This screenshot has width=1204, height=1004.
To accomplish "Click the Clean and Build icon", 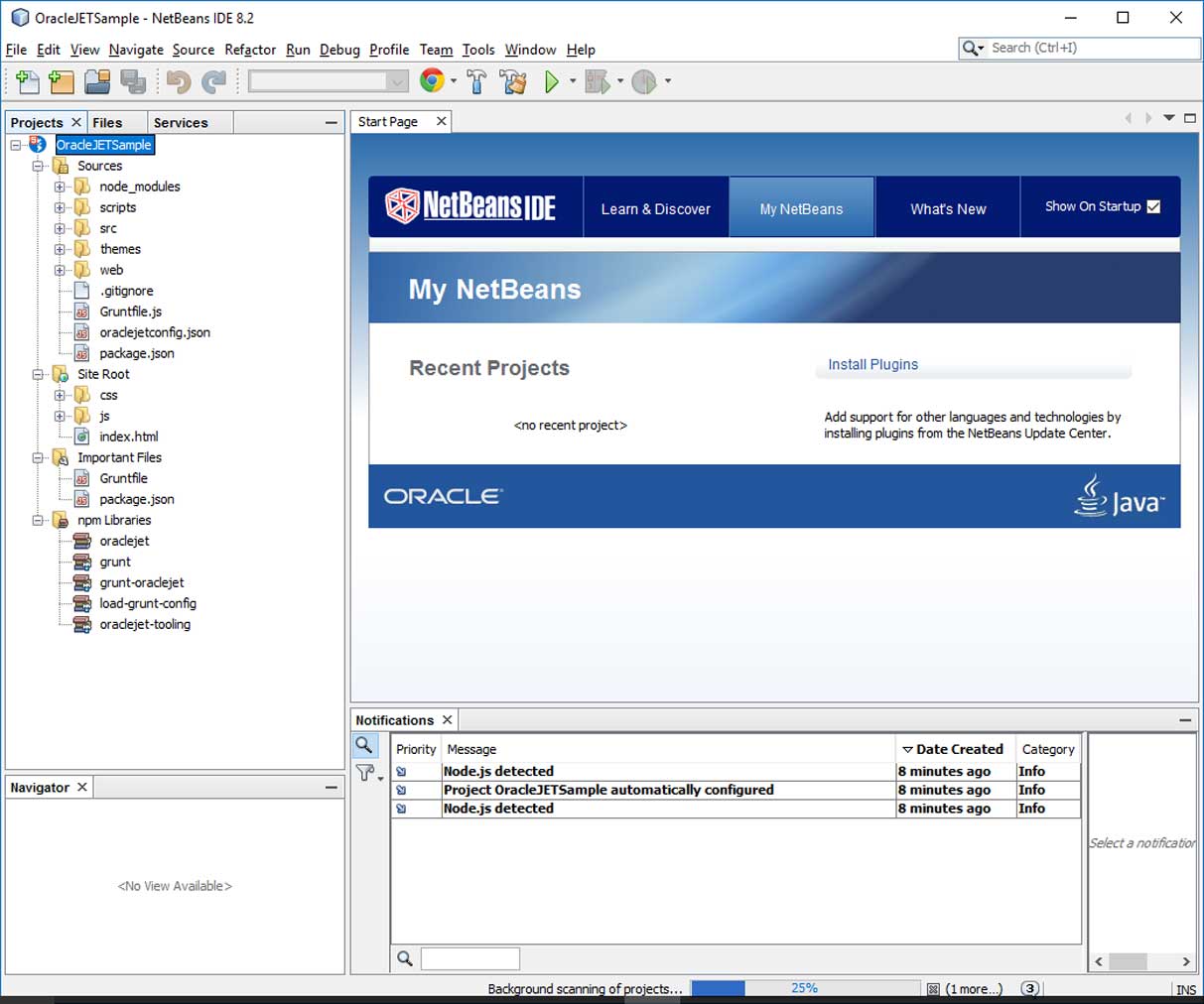I will point(514,82).
